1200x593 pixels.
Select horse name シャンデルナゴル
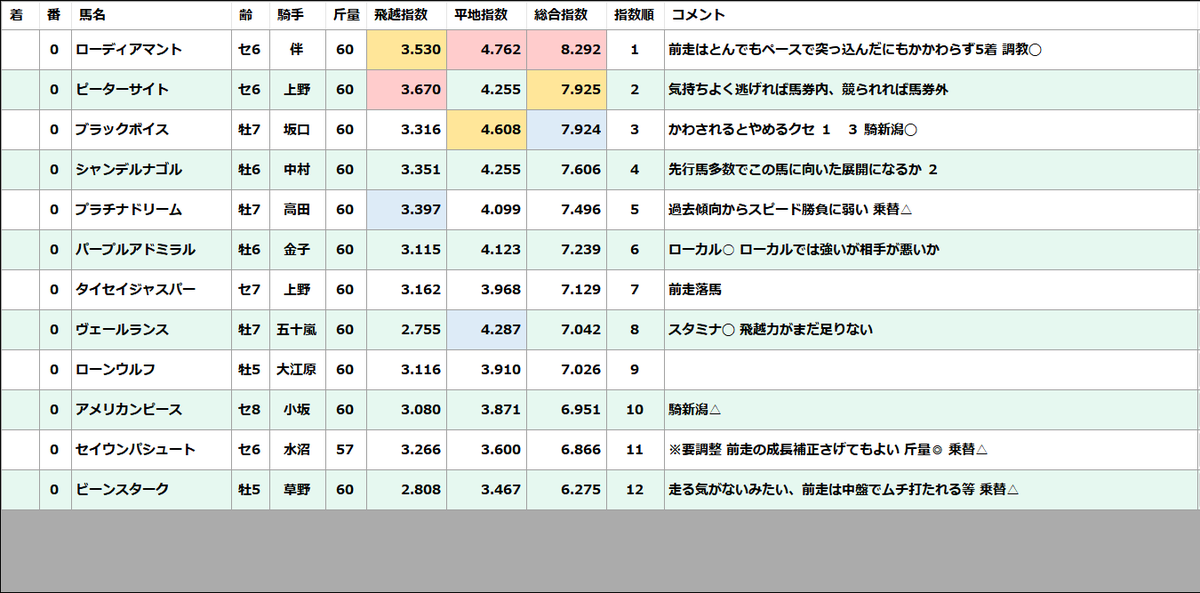click(129, 170)
